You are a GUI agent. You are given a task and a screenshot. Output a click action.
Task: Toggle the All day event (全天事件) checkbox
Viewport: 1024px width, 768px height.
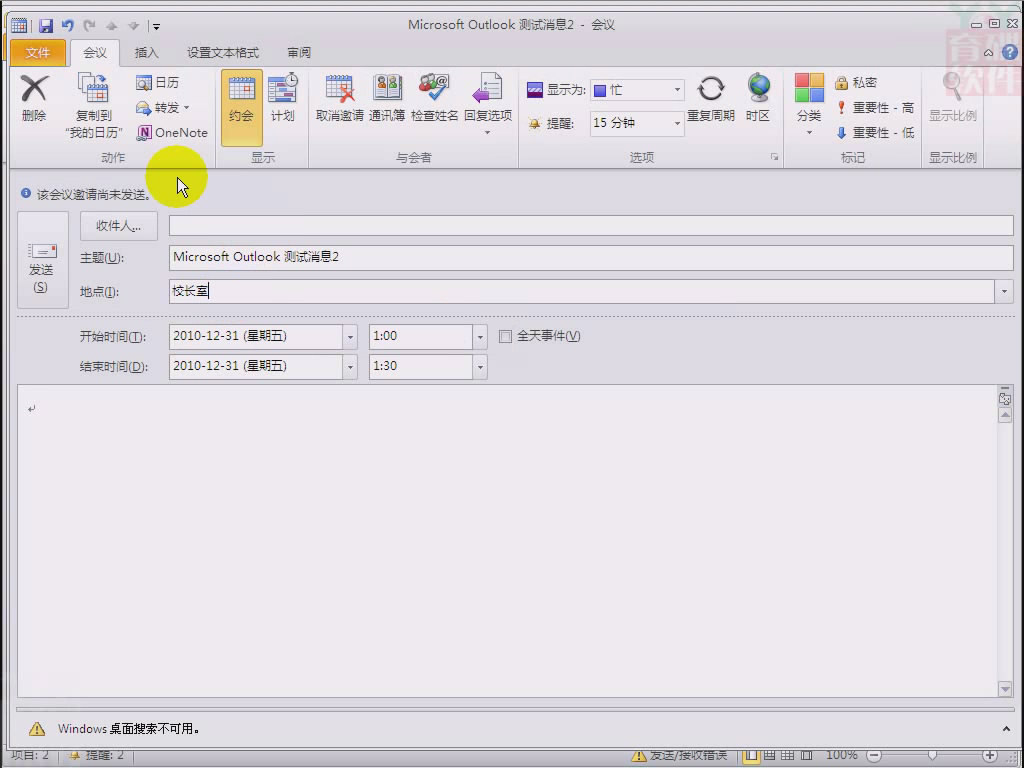(x=505, y=336)
